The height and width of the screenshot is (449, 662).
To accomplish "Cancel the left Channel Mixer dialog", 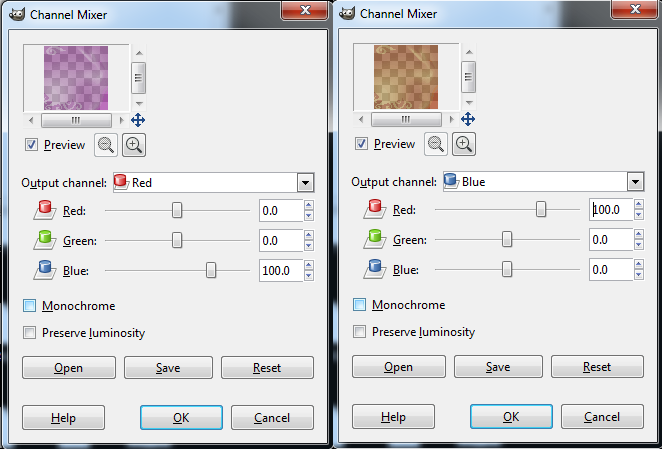I will coord(272,418).
